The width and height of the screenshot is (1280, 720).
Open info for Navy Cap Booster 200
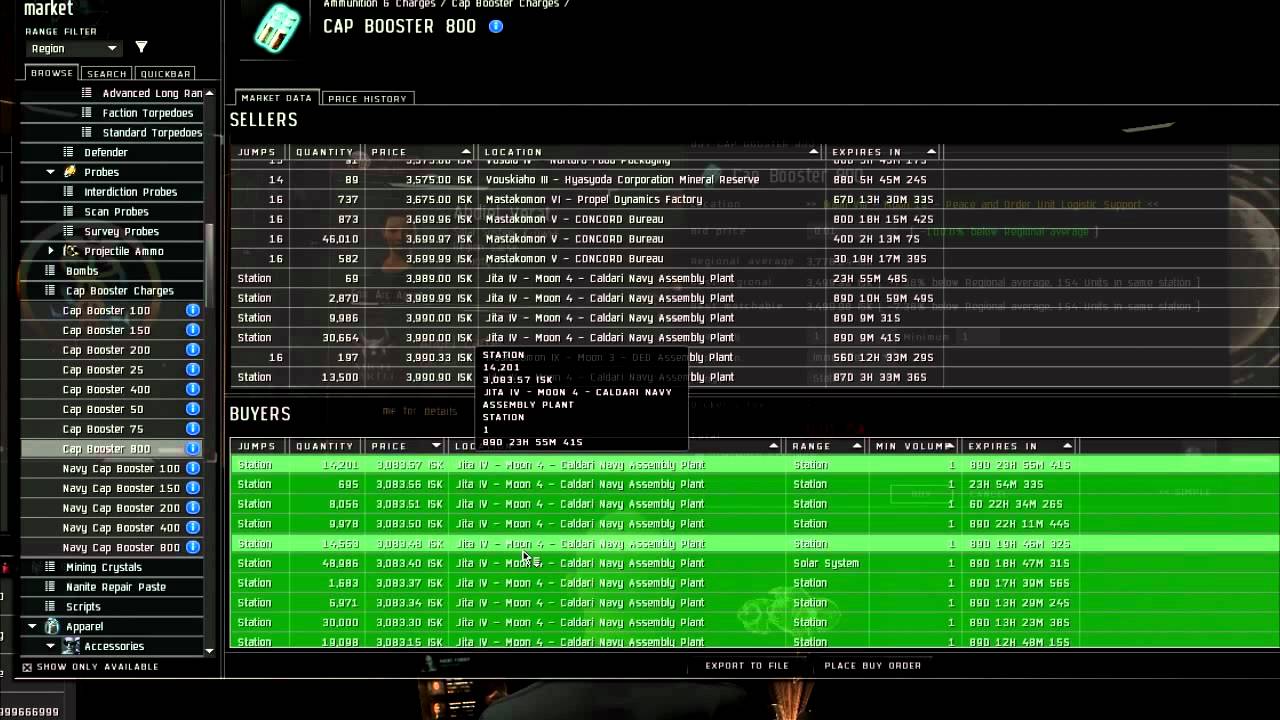[x=193, y=508]
